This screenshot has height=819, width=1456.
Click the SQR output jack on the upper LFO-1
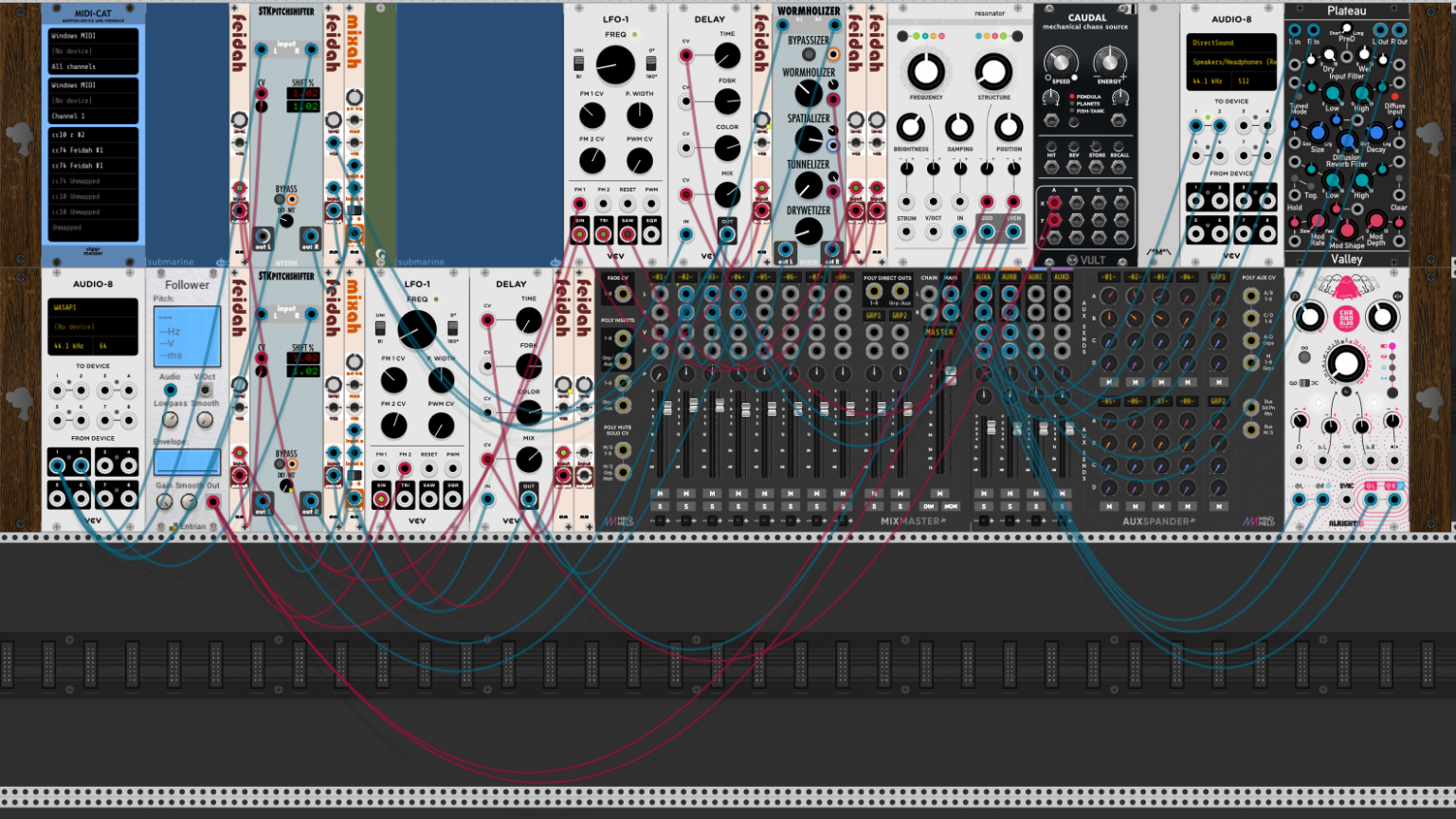[651, 233]
